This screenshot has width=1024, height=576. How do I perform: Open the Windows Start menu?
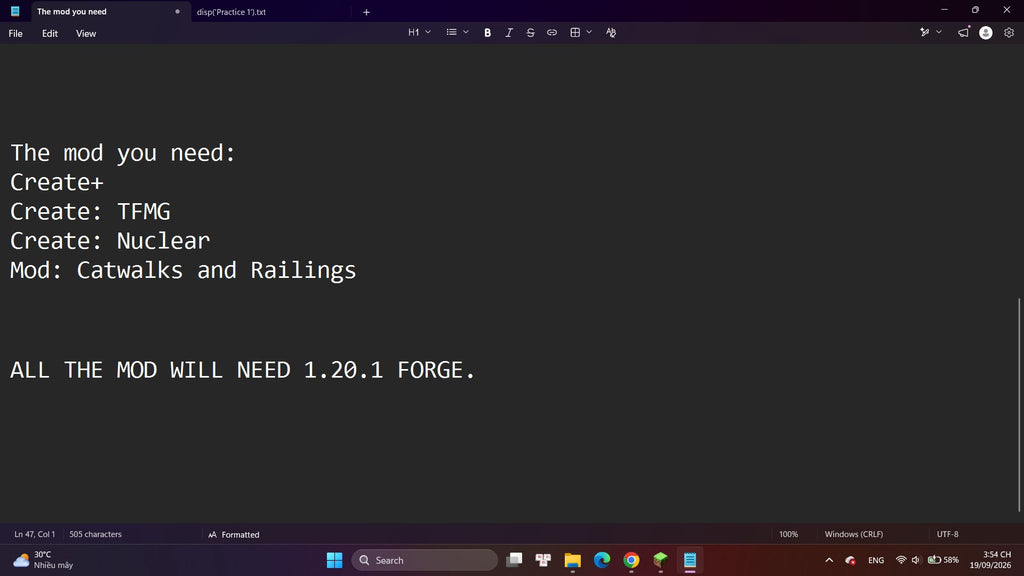point(334,560)
